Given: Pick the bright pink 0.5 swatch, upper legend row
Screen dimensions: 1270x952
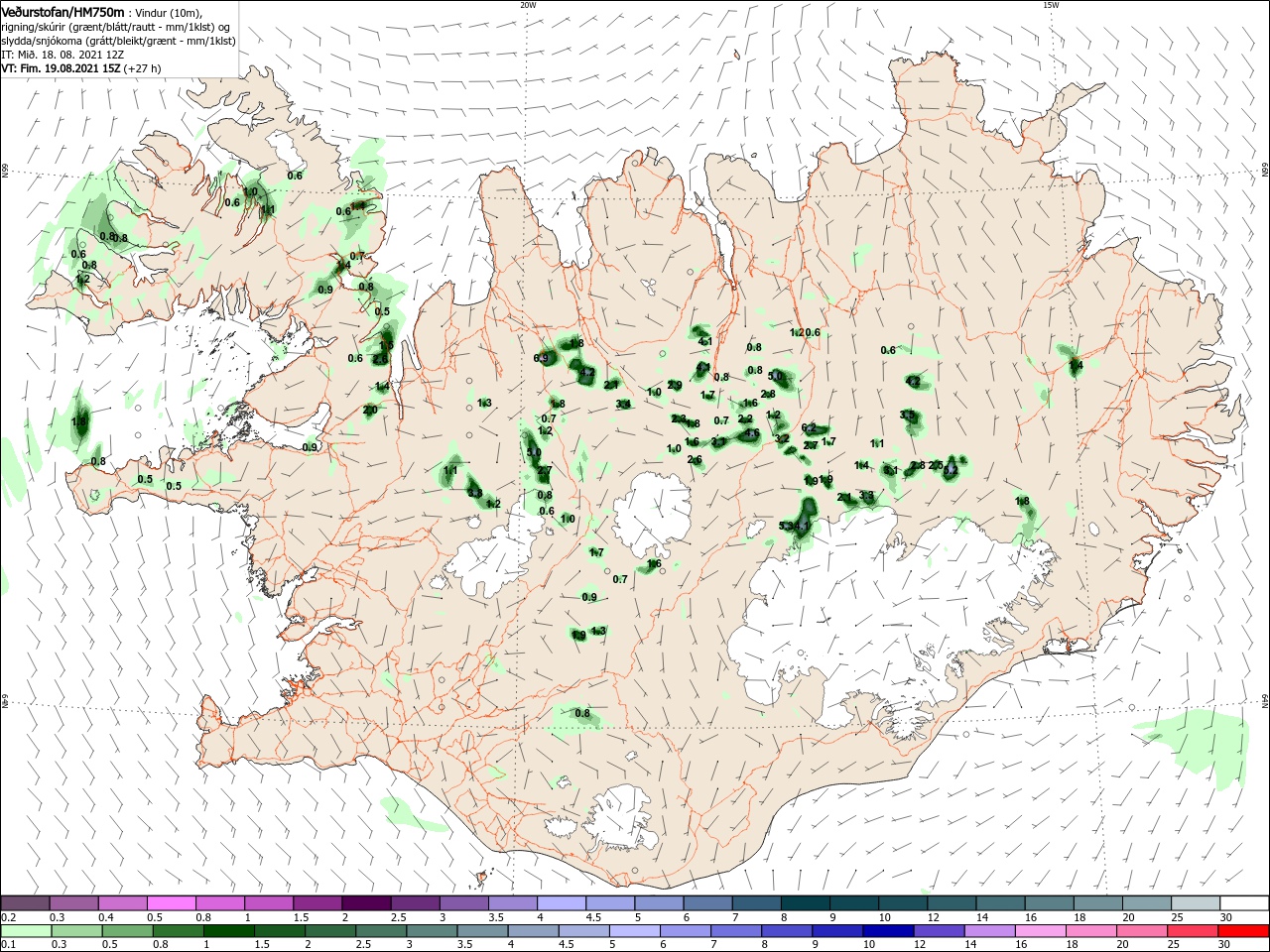Looking at the screenshot, I should (x=171, y=903).
